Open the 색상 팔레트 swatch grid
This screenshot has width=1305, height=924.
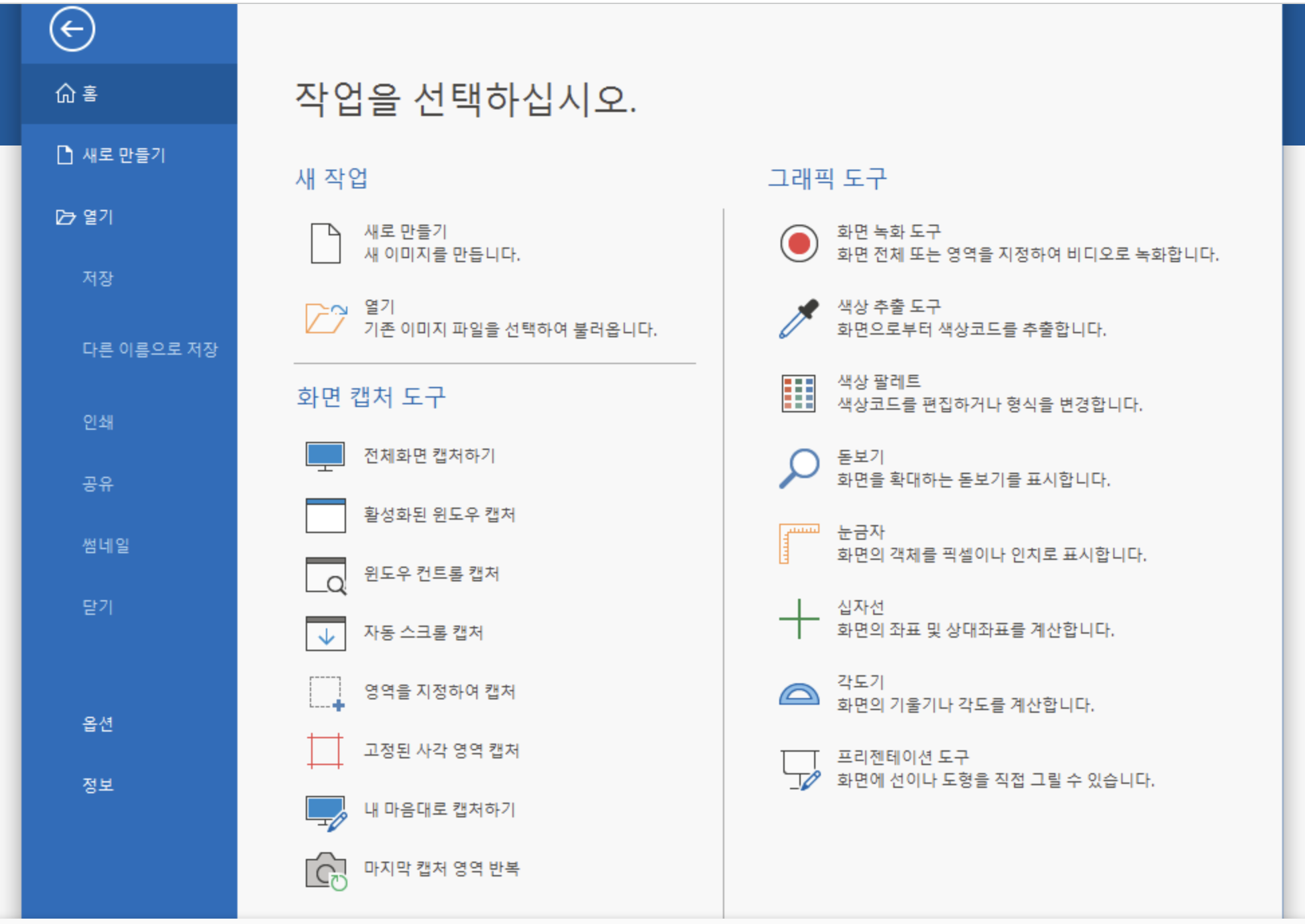click(799, 392)
